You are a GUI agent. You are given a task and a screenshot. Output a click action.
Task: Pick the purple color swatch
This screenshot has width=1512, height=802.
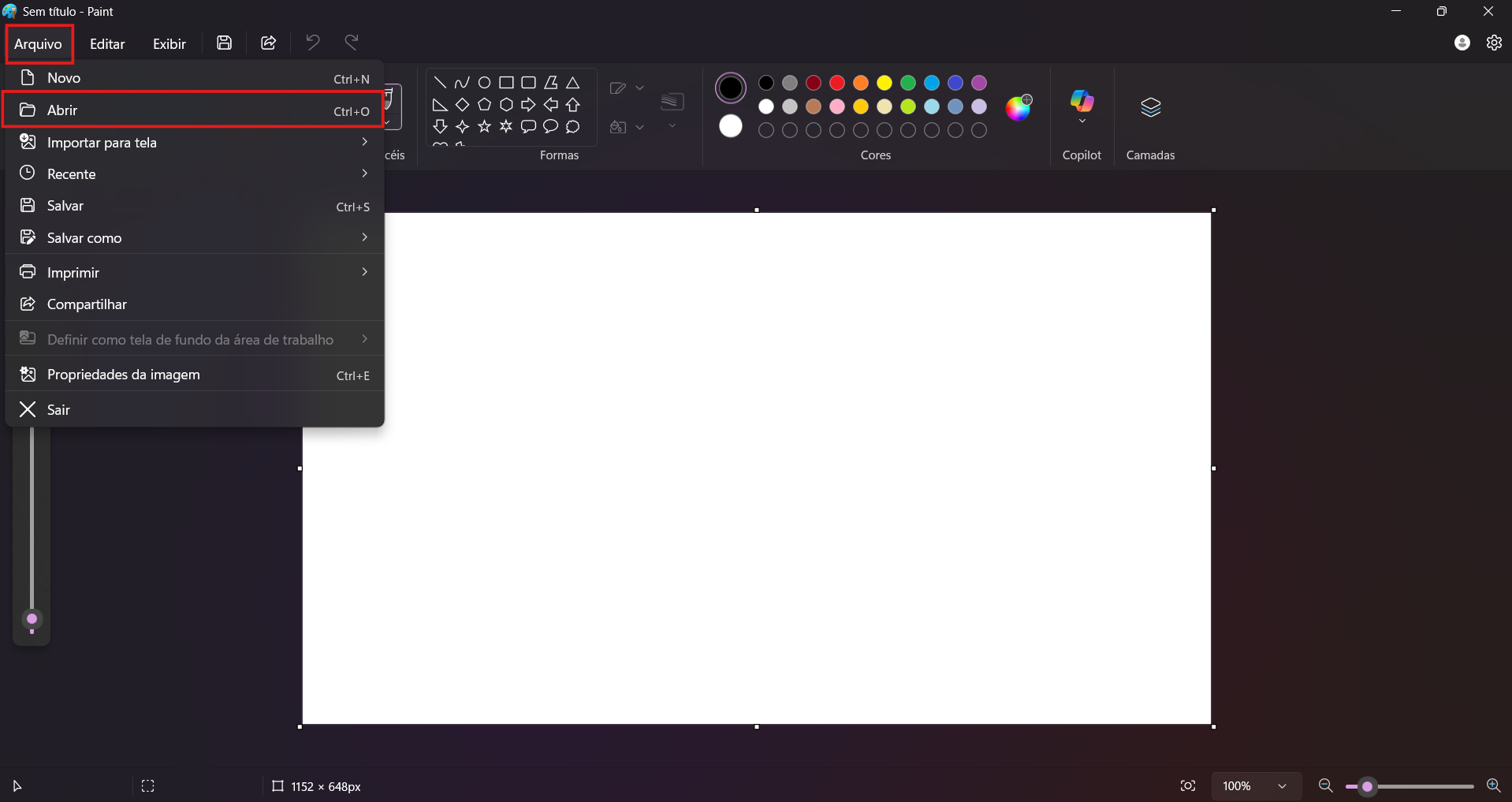[x=979, y=83]
